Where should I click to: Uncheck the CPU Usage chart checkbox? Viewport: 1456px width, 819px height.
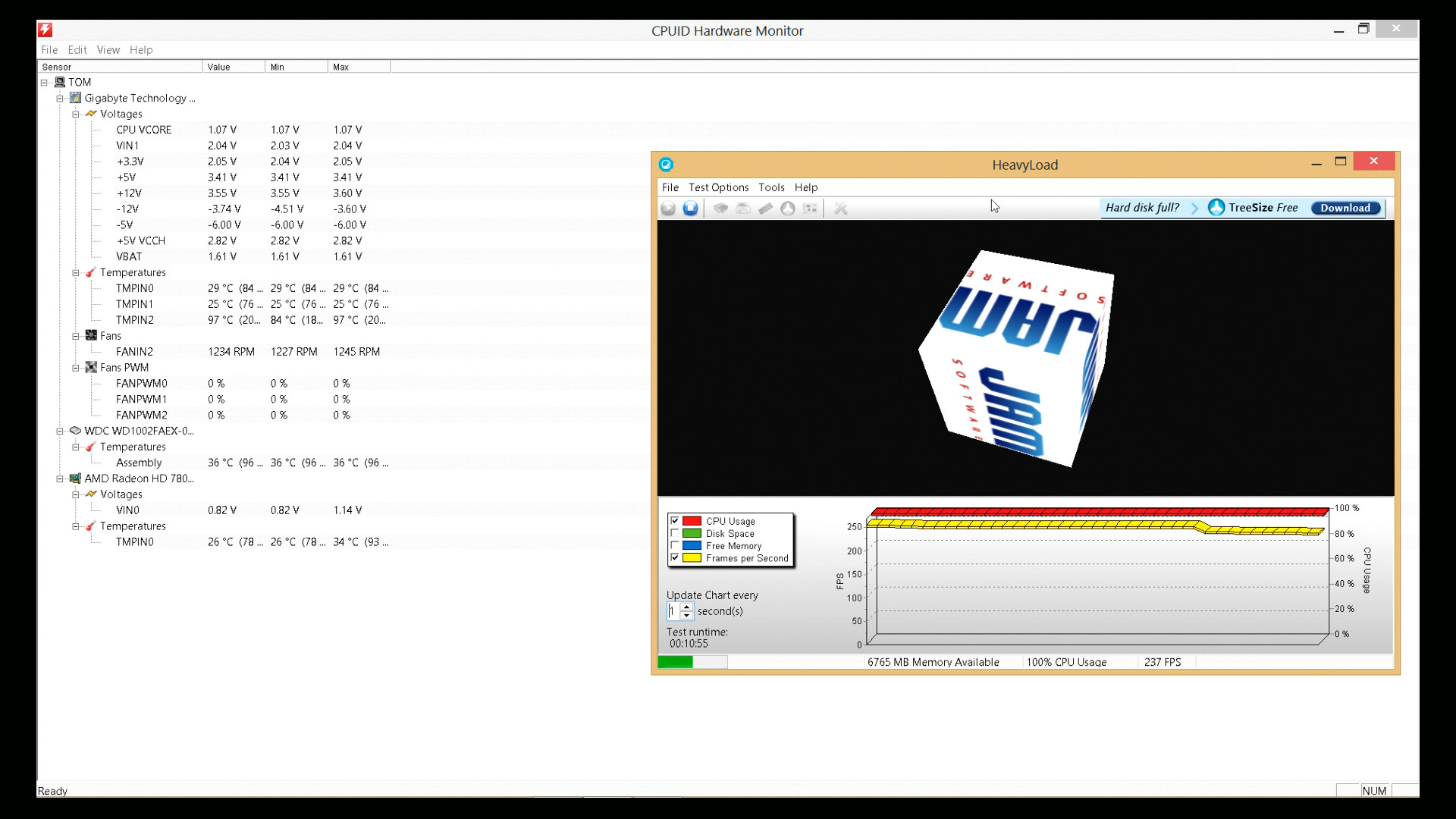[674, 521]
